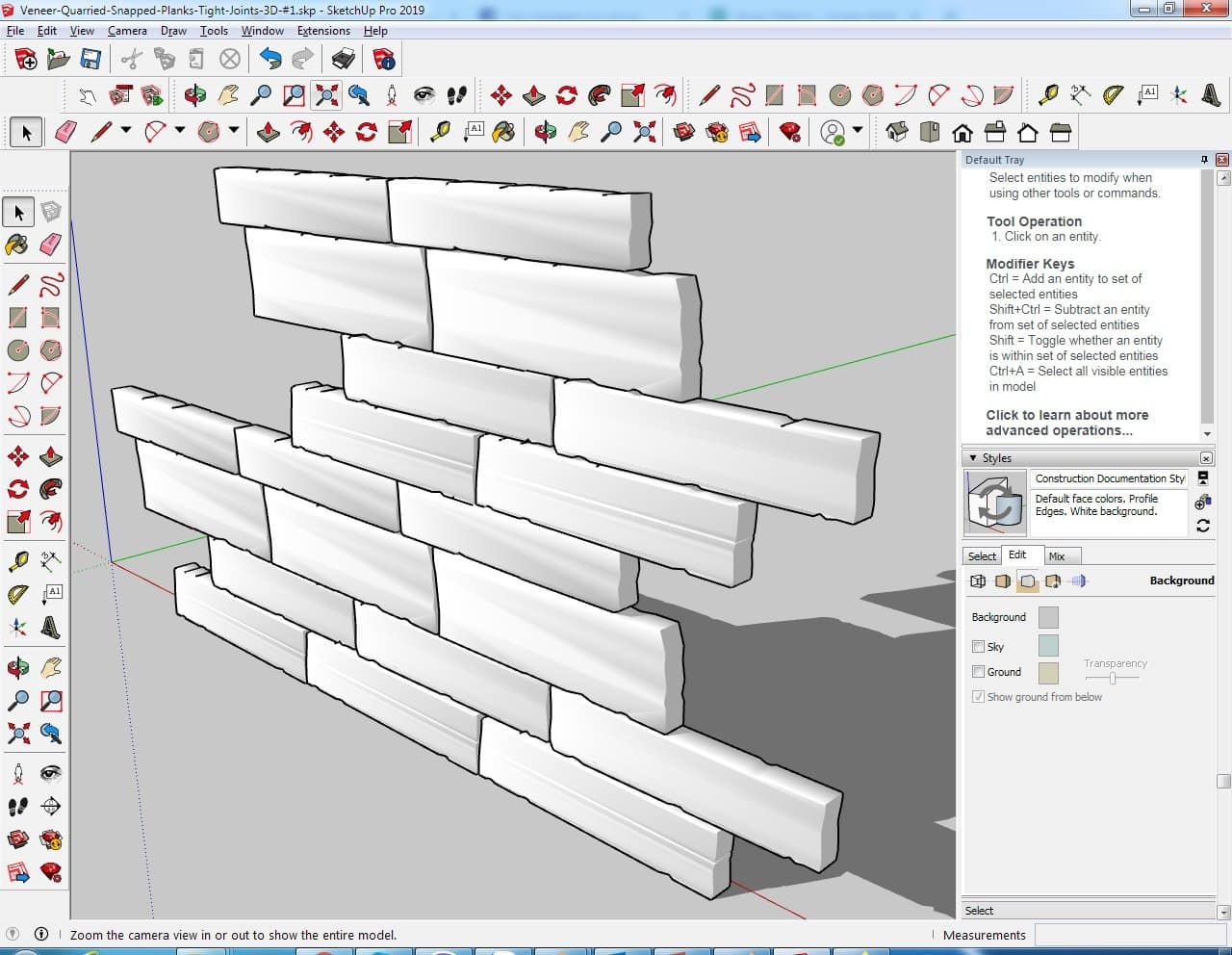The width and height of the screenshot is (1232, 955).
Task: Select the Eraser tool in left toolbar
Action: [x=51, y=245]
